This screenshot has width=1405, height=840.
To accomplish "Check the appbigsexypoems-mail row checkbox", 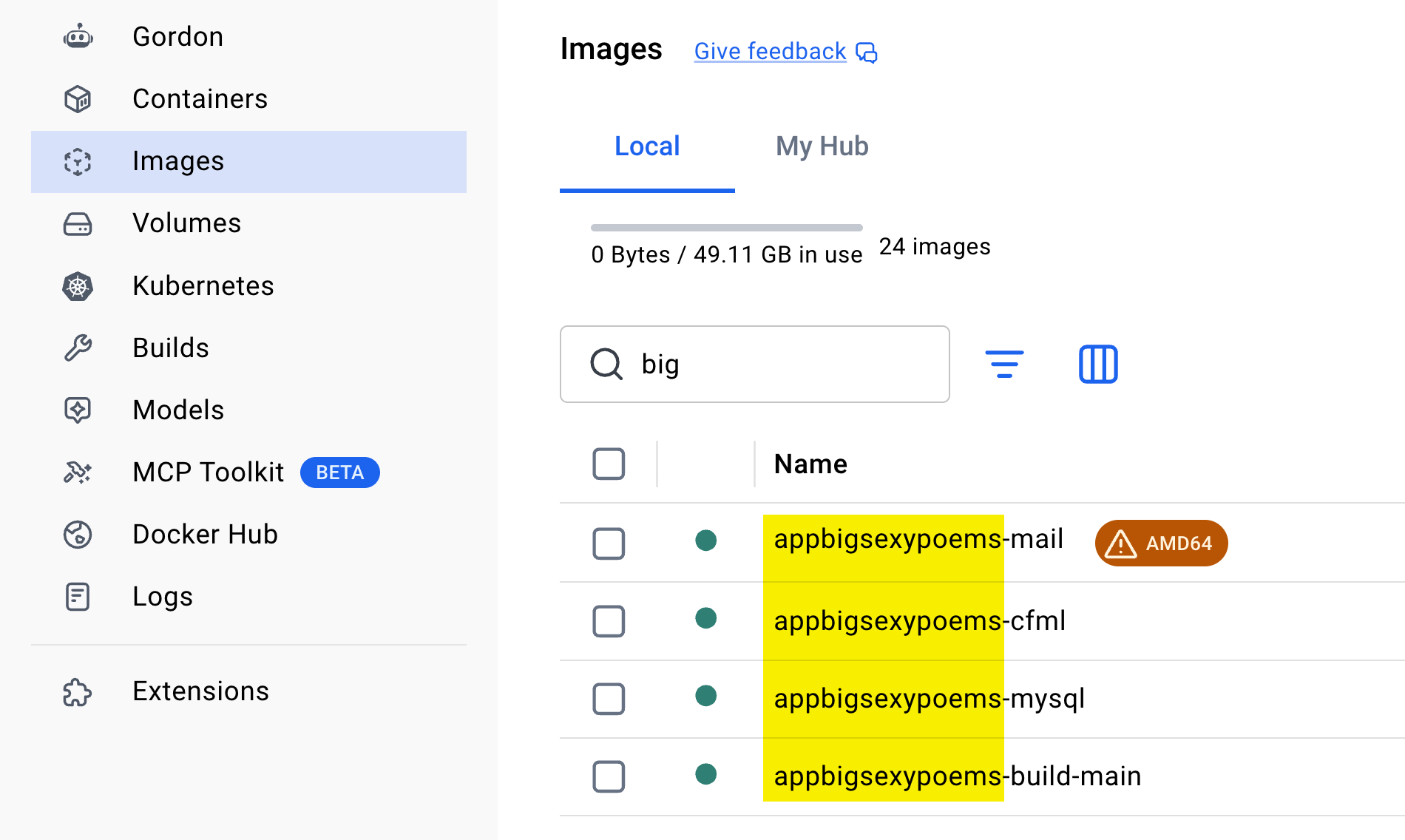I will 609,543.
